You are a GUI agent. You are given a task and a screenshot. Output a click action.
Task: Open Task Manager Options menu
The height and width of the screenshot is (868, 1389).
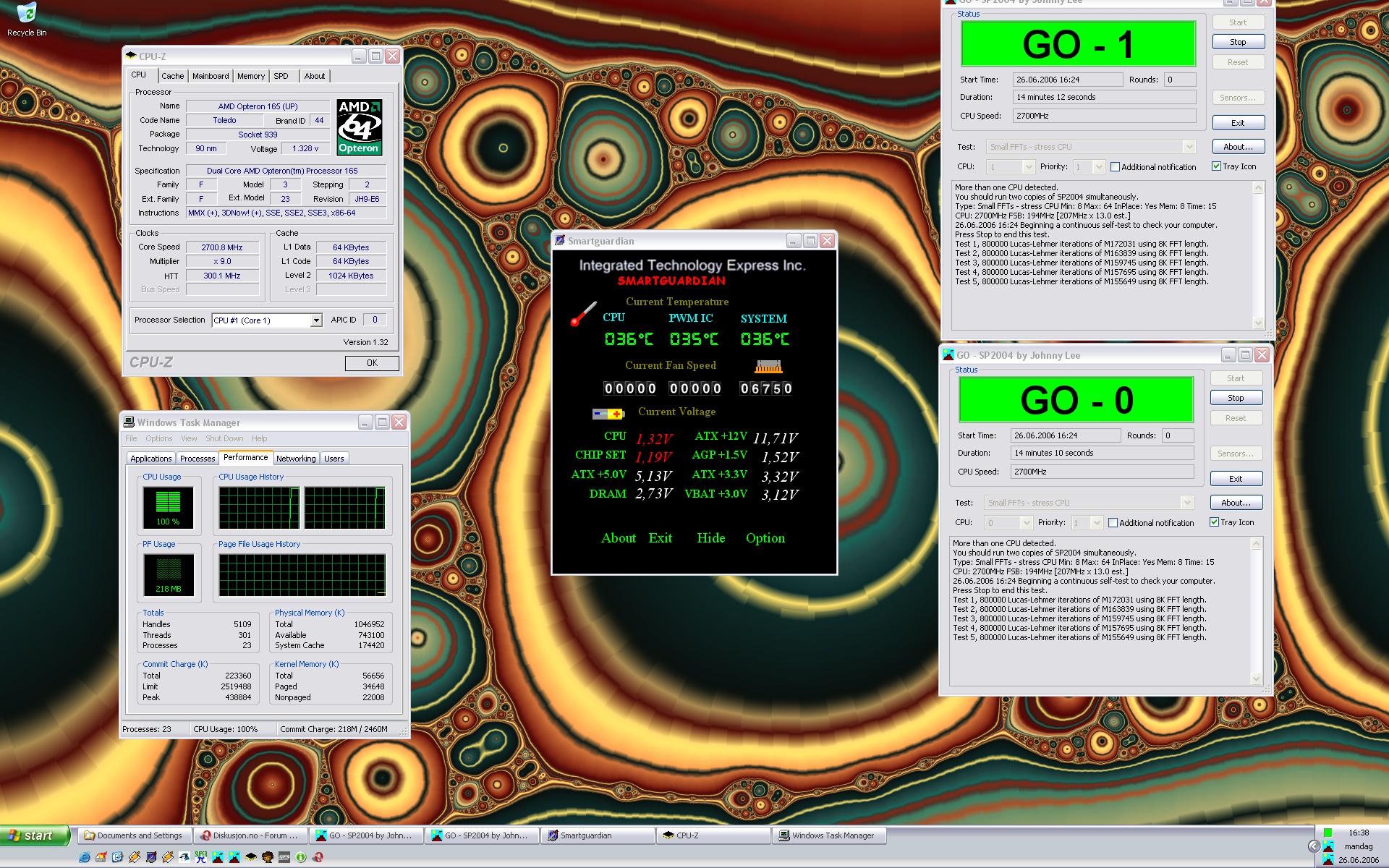159,438
